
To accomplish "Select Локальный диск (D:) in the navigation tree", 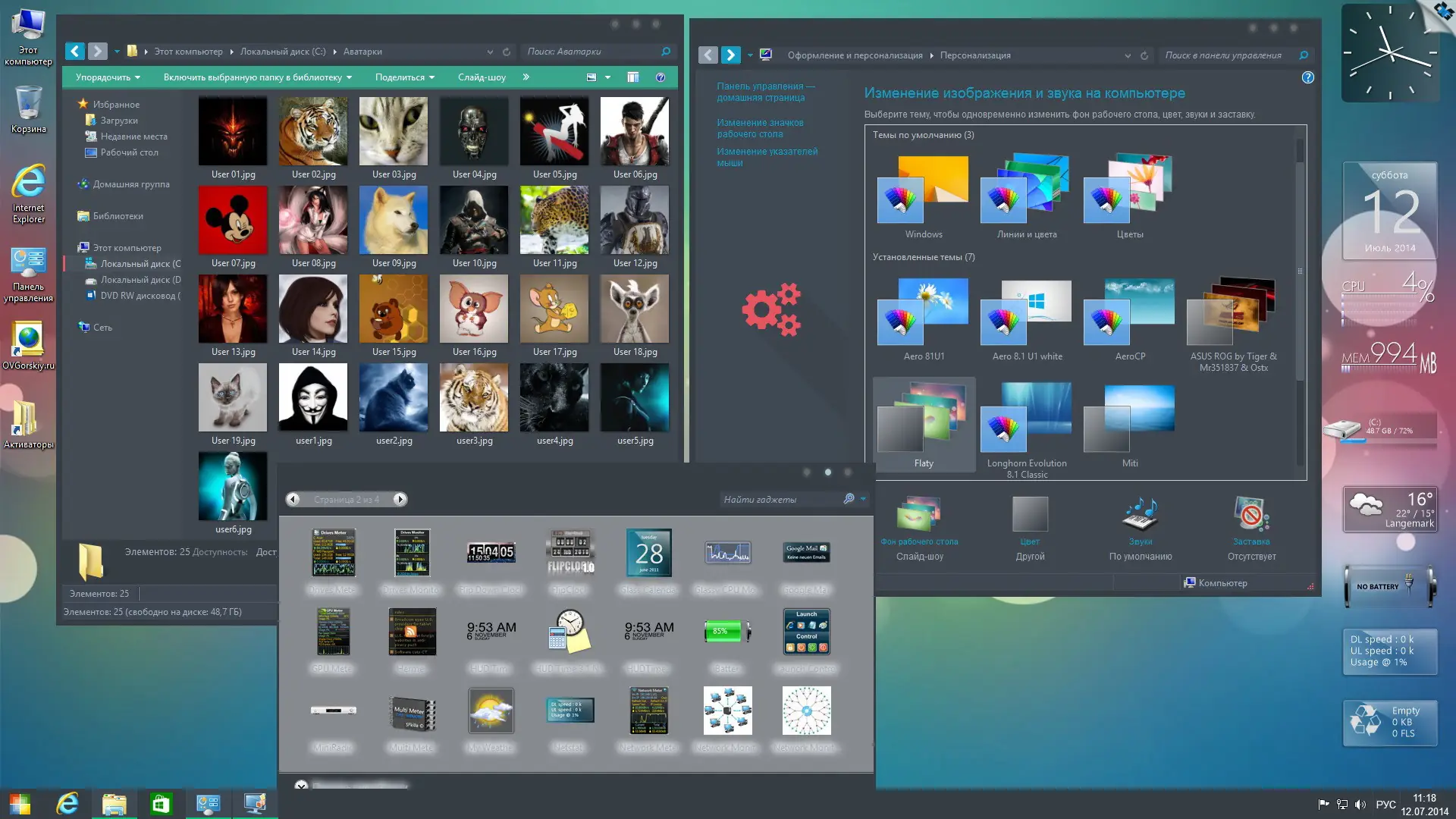I will (140, 280).
